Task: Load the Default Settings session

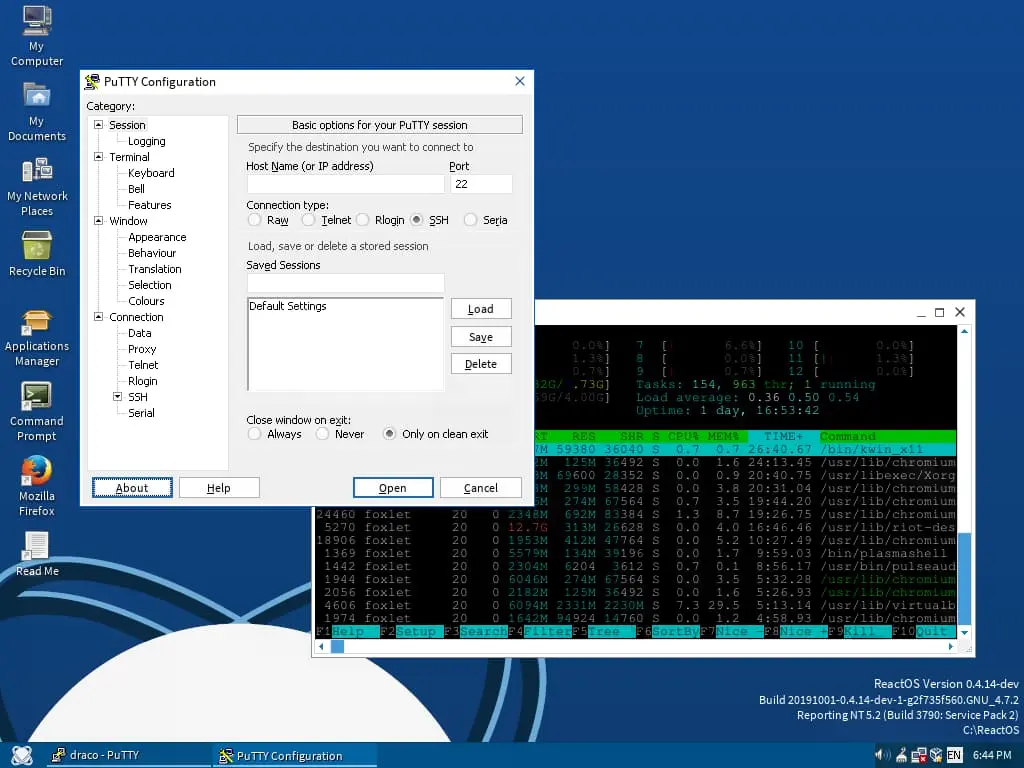Action: click(x=481, y=308)
